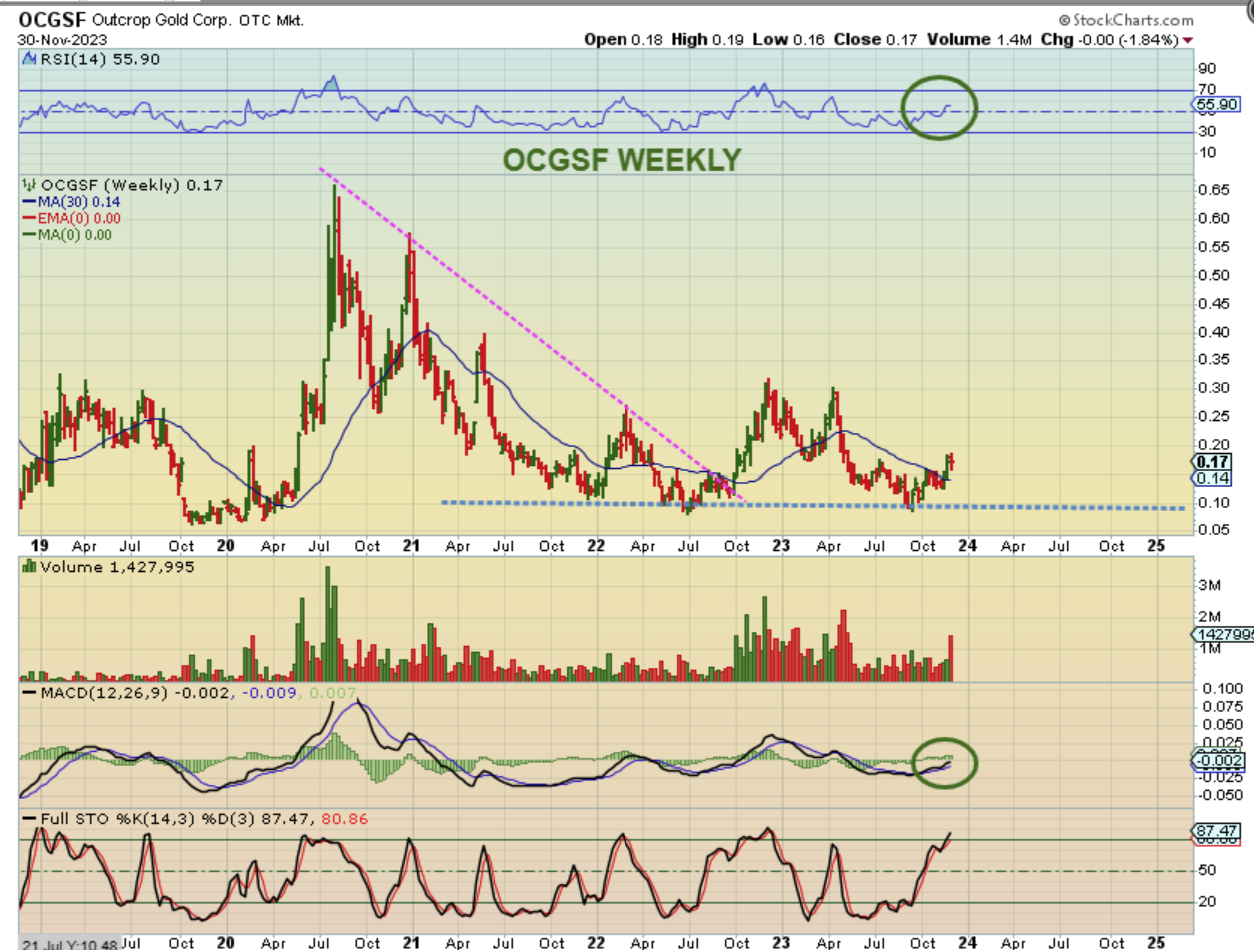Click the 55.90 RSI axis value tag
The width and height of the screenshot is (1254, 951).
point(1216,103)
